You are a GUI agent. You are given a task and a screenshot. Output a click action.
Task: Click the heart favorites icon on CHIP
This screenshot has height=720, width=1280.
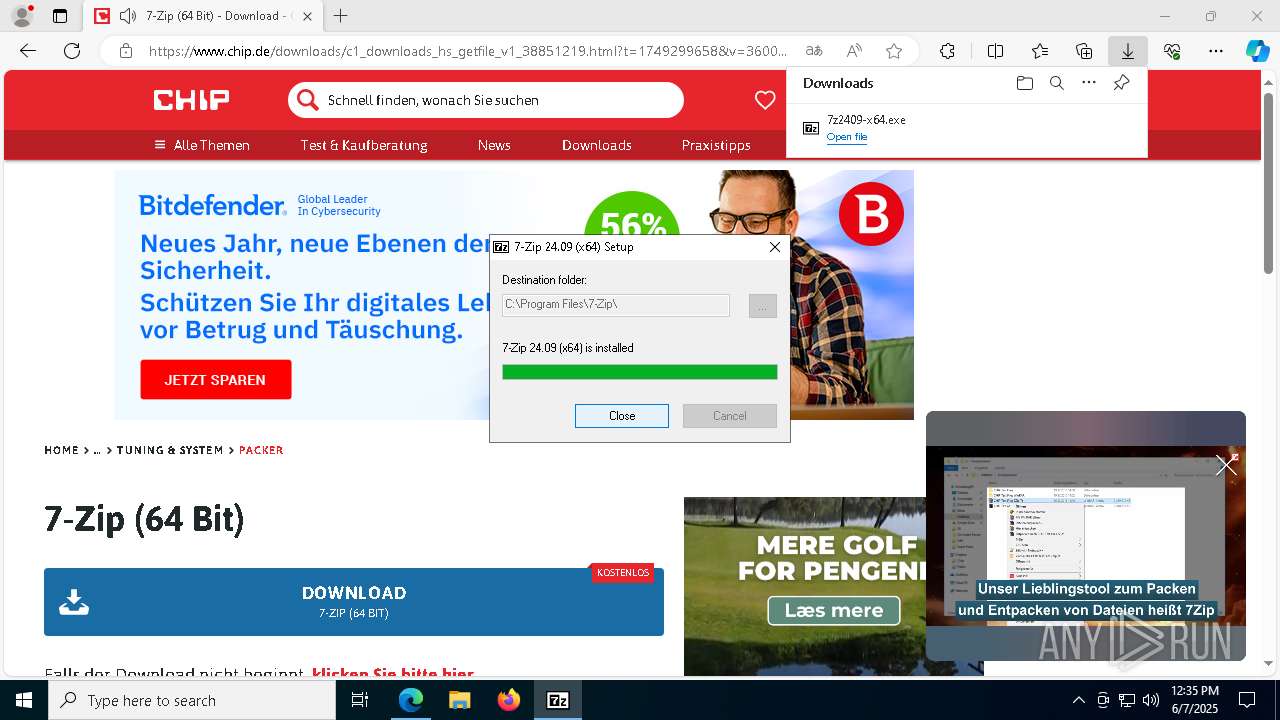coord(765,100)
